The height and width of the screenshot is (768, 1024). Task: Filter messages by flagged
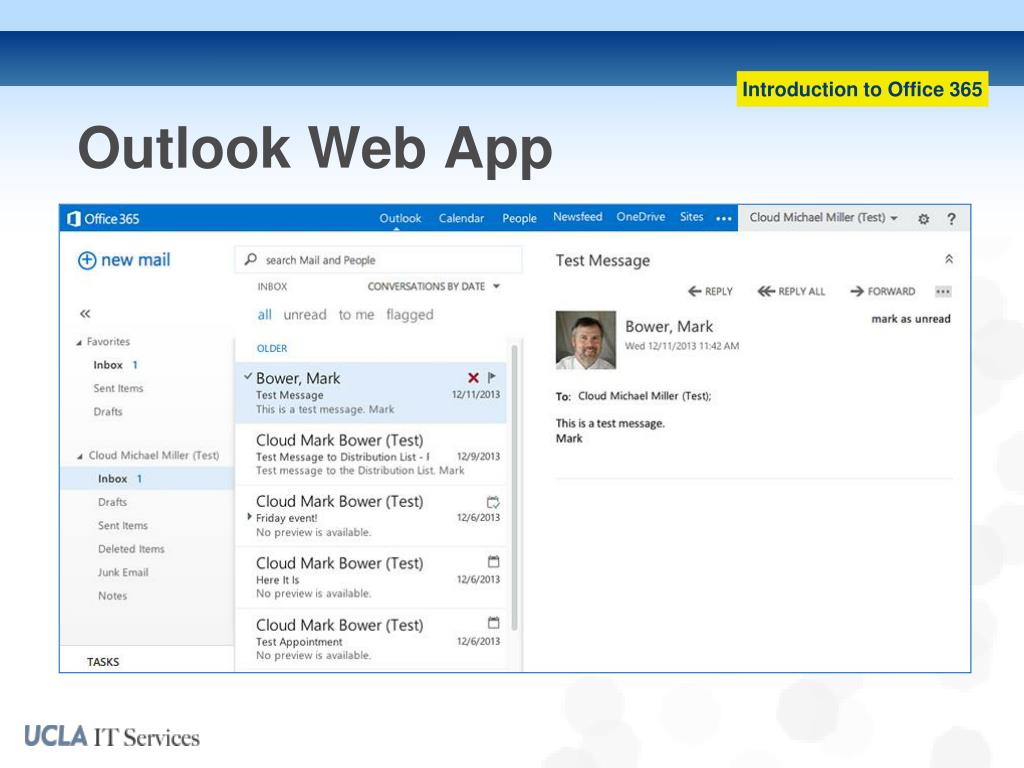tap(409, 315)
